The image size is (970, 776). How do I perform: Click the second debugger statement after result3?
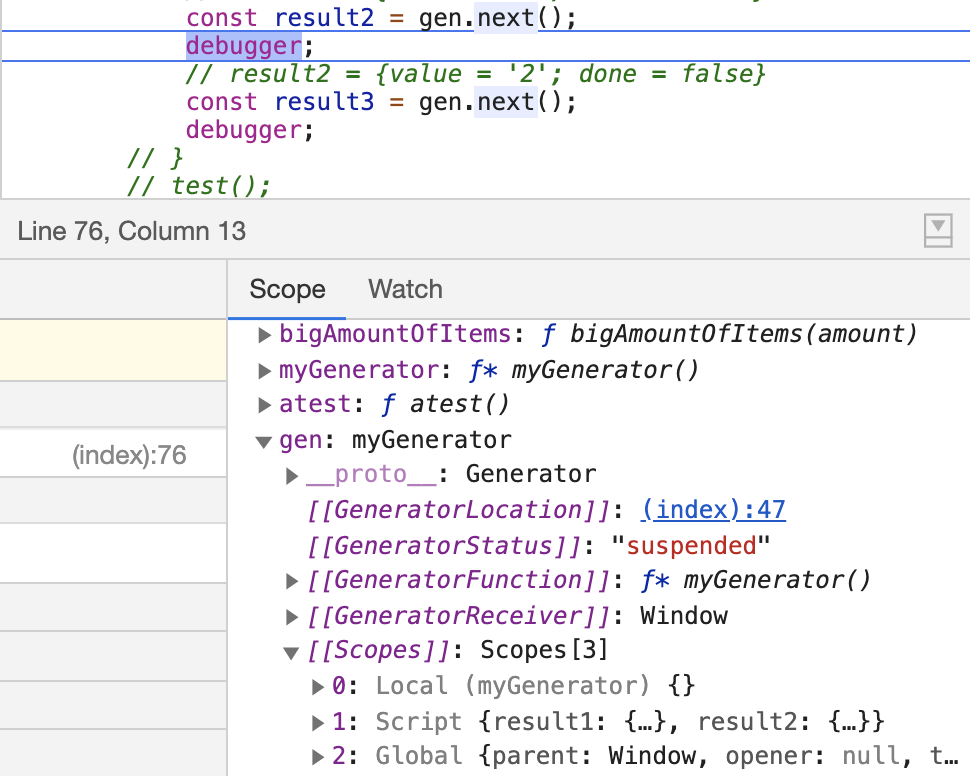[250, 130]
